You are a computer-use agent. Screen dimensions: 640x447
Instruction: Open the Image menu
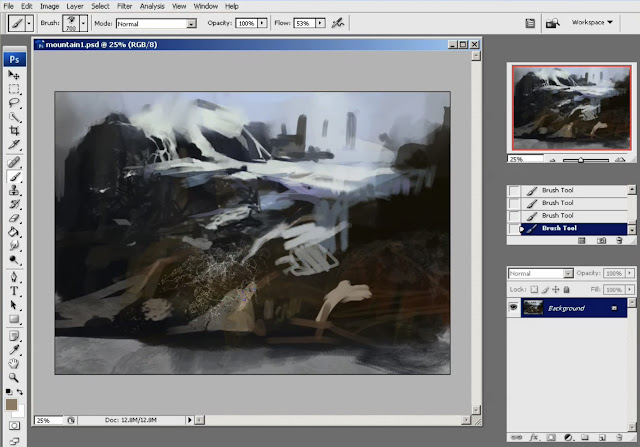click(49, 6)
